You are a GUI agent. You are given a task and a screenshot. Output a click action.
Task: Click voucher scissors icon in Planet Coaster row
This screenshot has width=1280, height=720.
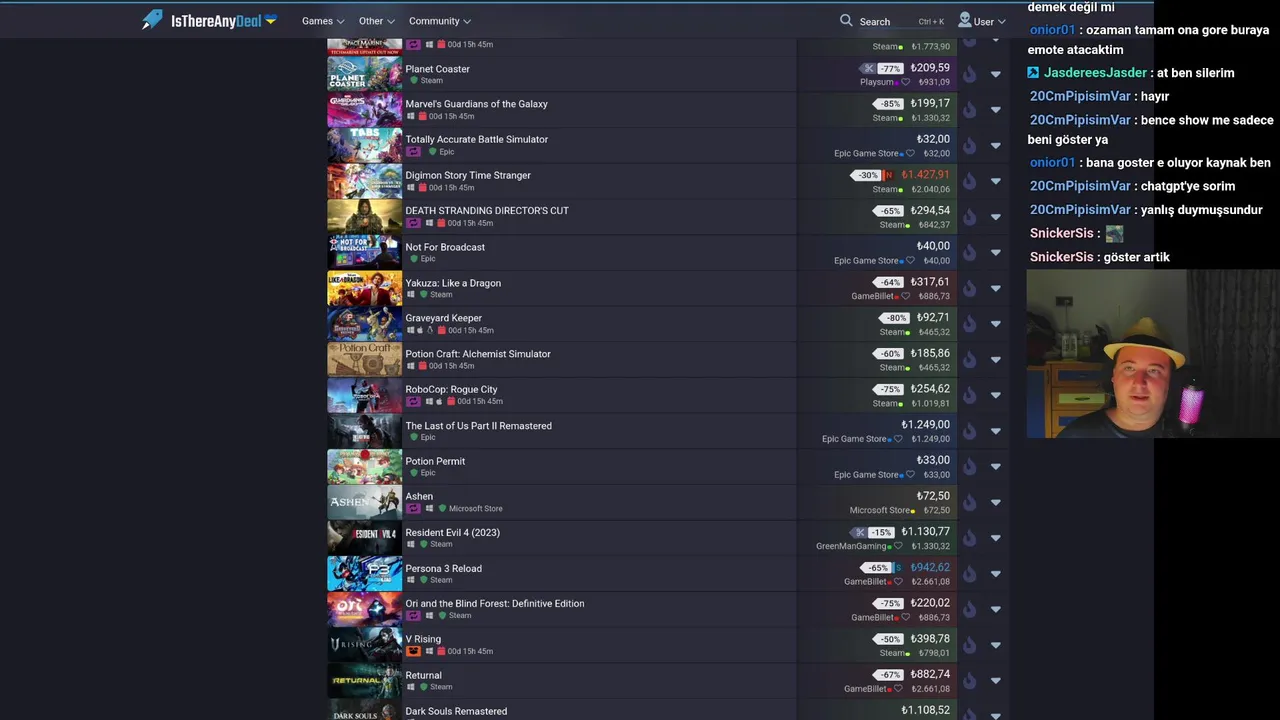[x=867, y=68]
